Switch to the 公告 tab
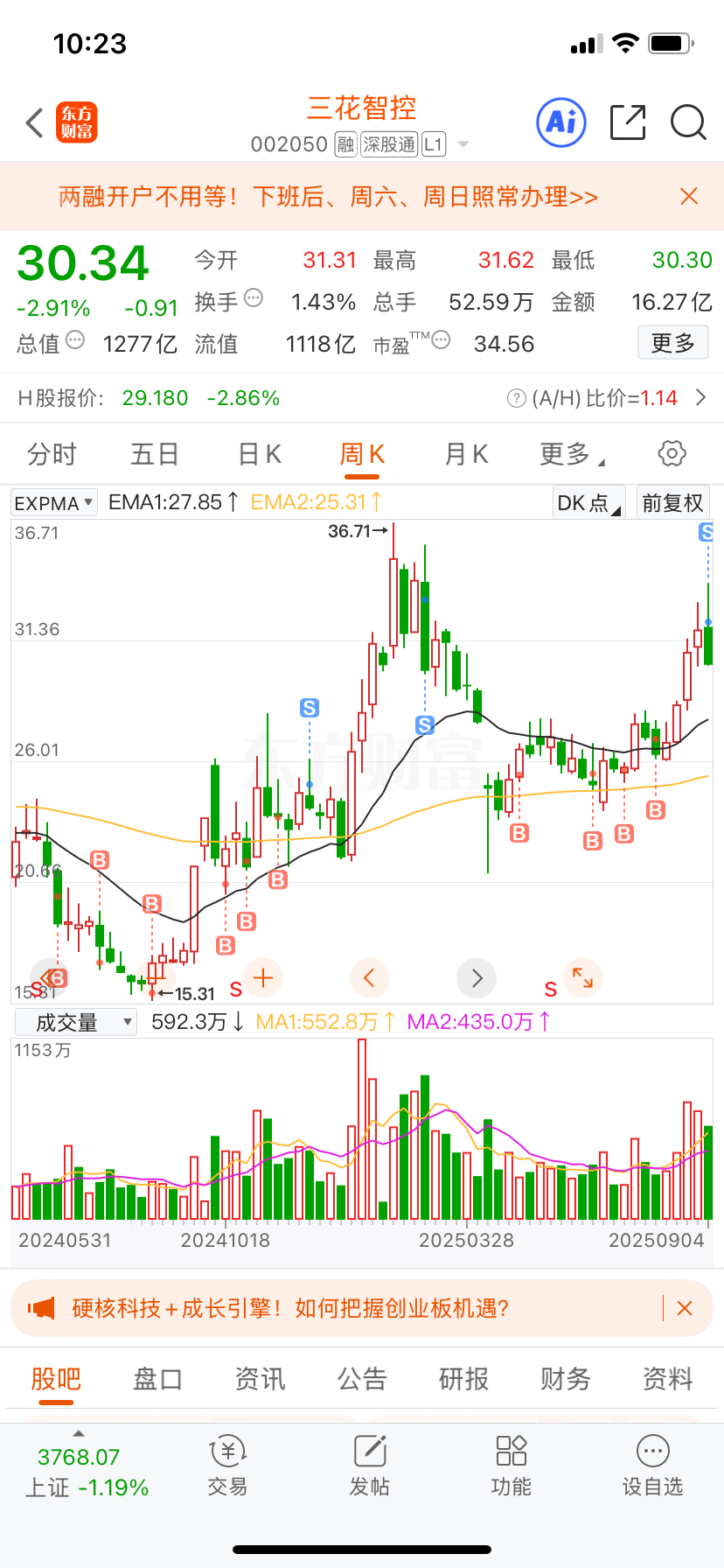Viewport: 724px width, 1568px height. pos(362,1379)
